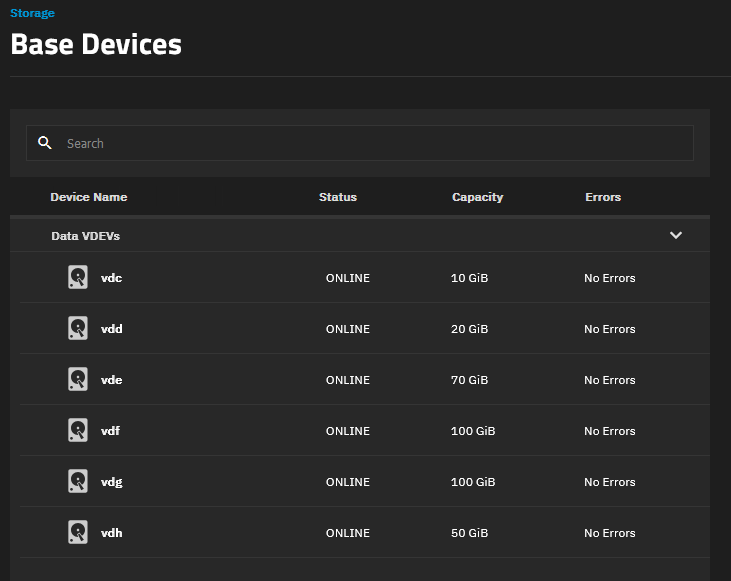
Task: Click ONLINE status of vdg
Action: point(348,482)
